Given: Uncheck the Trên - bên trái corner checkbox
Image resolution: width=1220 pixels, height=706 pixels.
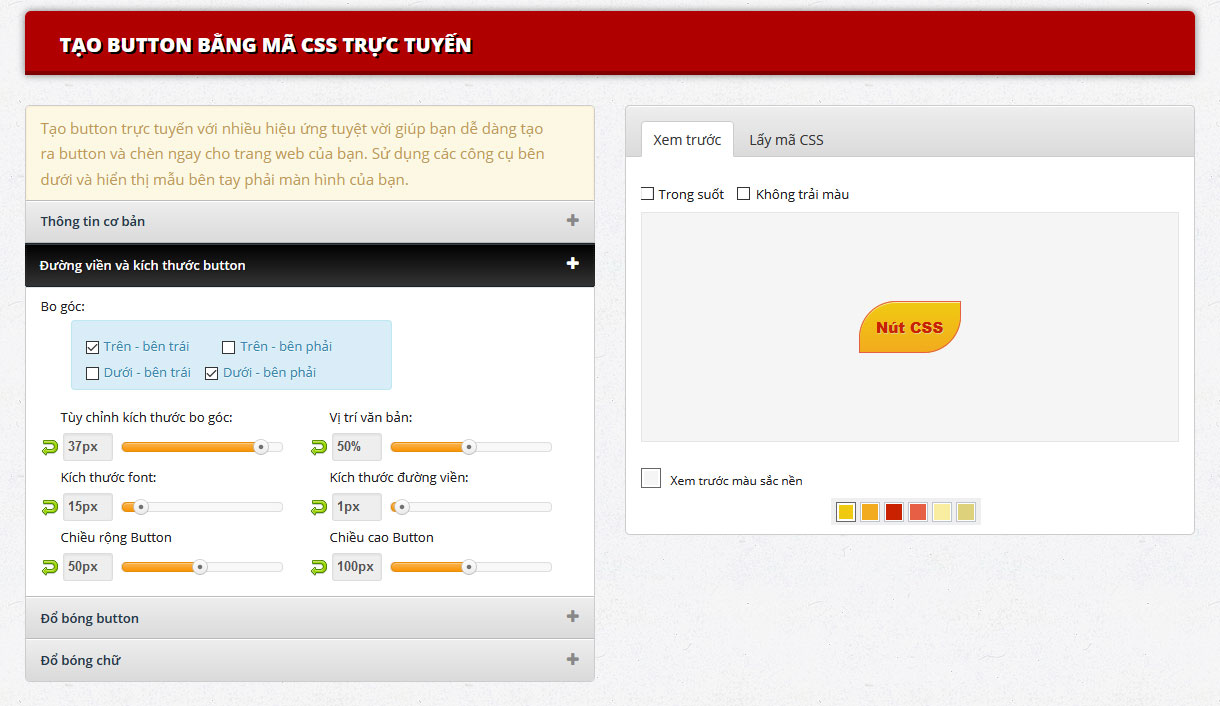Looking at the screenshot, I should click(x=93, y=347).
